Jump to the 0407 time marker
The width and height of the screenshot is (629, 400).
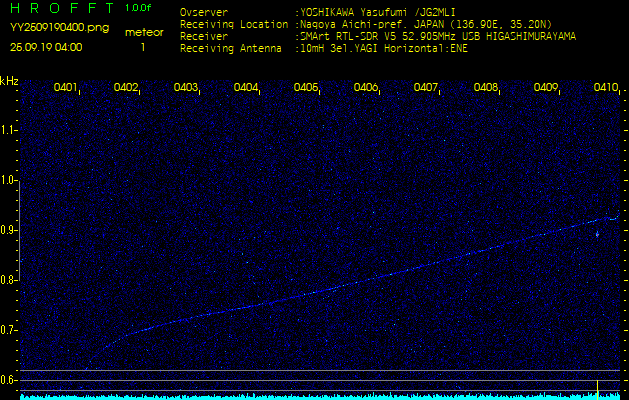click(x=426, y=88)
